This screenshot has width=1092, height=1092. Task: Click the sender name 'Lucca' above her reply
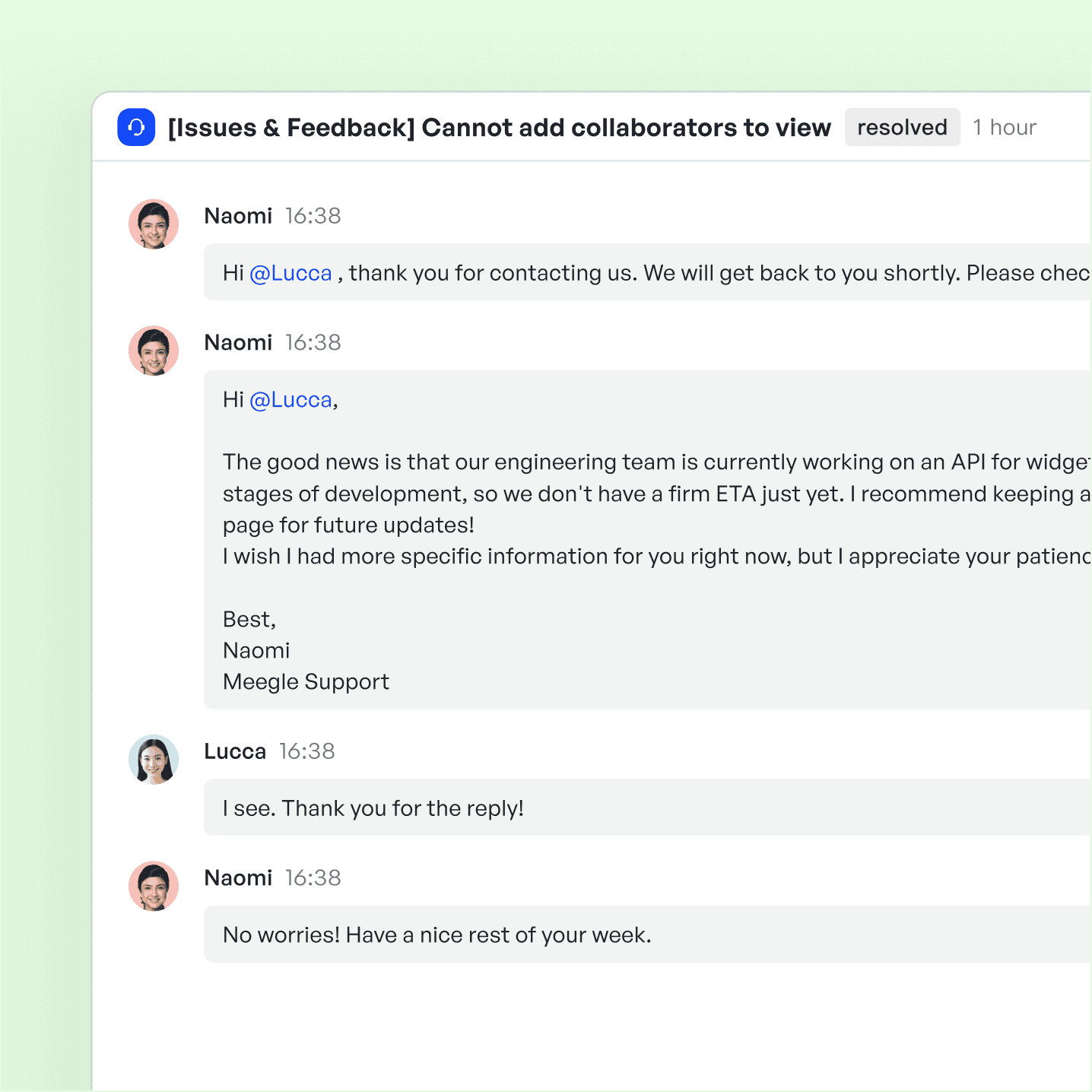pos(235,751)
